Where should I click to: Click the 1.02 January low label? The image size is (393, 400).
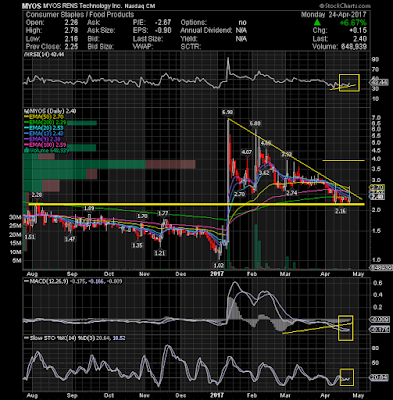pos(219,266)
